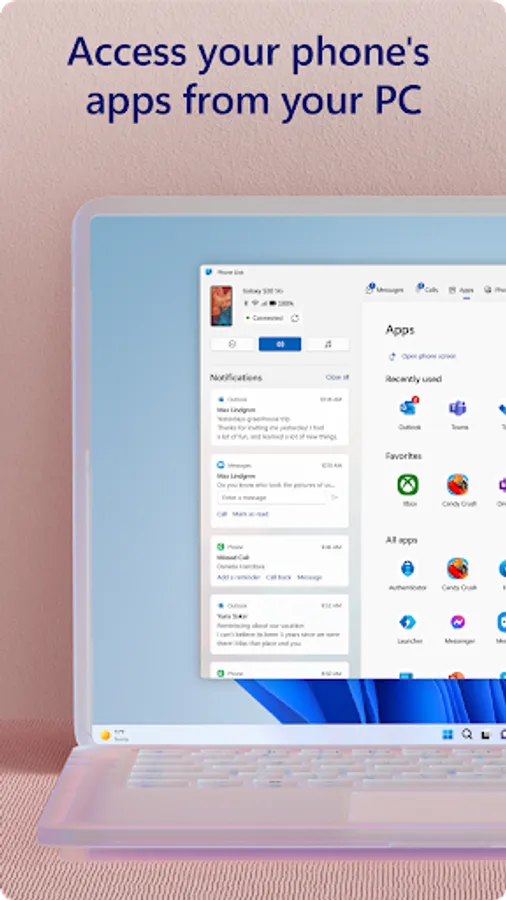Click the Recently used heading
This screenshot has height=900, width=506.
click(x=414, y=379)
